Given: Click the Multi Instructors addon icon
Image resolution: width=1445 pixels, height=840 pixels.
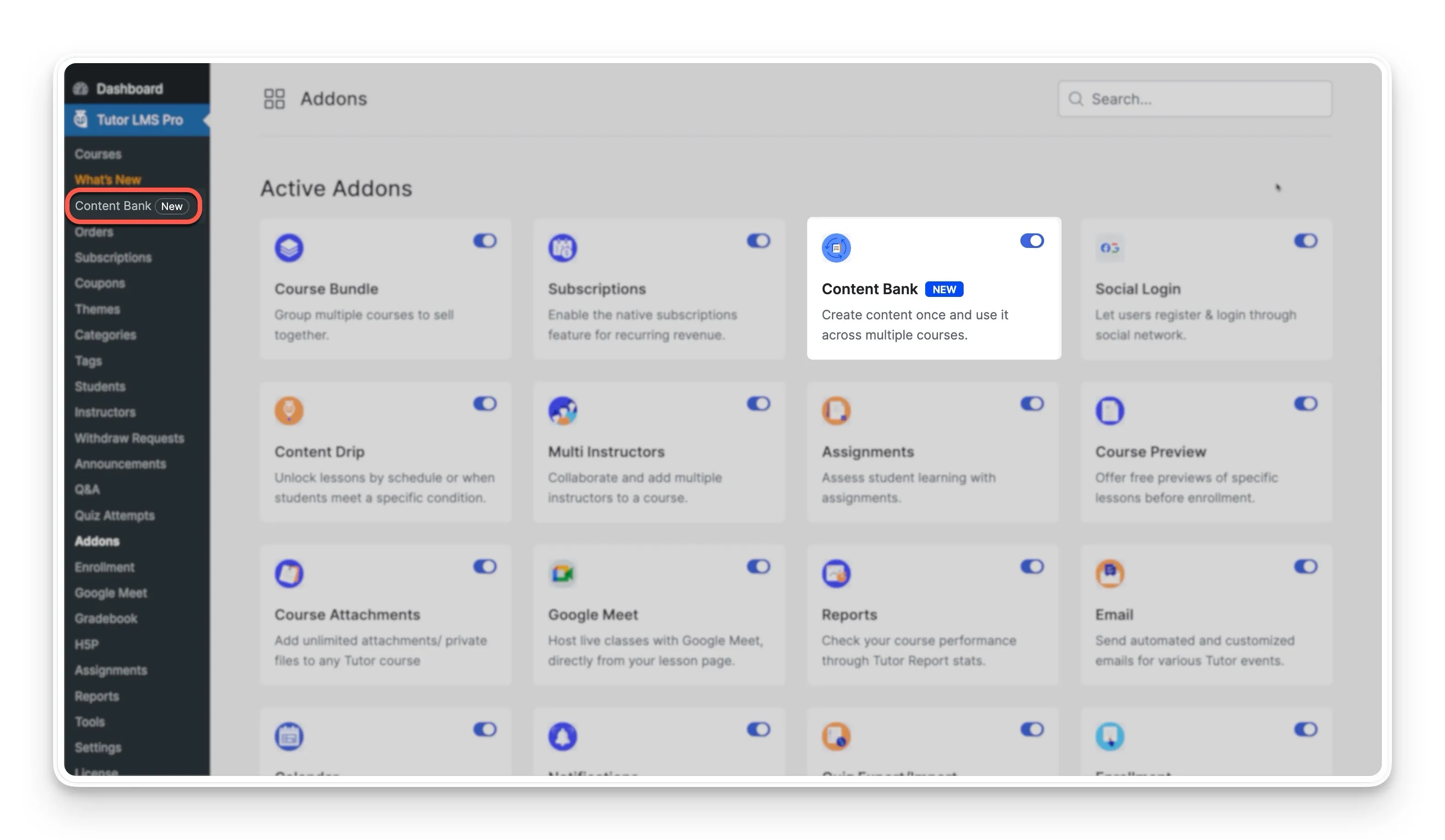Looking at the screenshot, I should 562,410.
